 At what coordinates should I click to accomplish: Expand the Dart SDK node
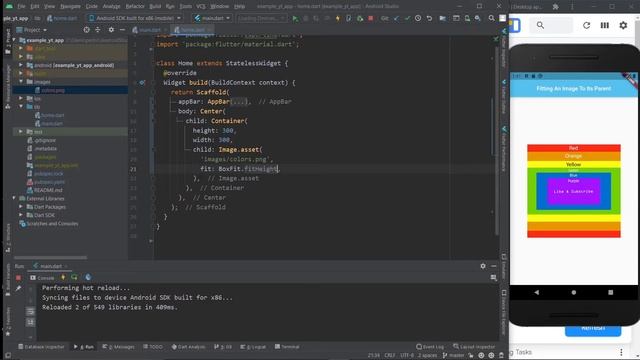point(21,215)
